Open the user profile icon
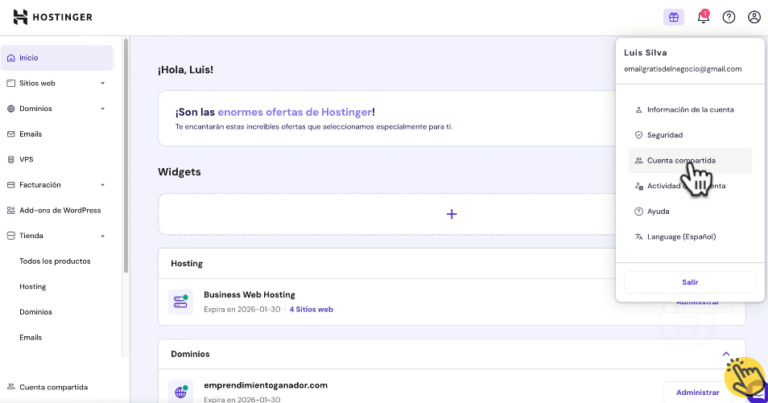The width and height of the screenshot is (768, 403). pos(754,17)
